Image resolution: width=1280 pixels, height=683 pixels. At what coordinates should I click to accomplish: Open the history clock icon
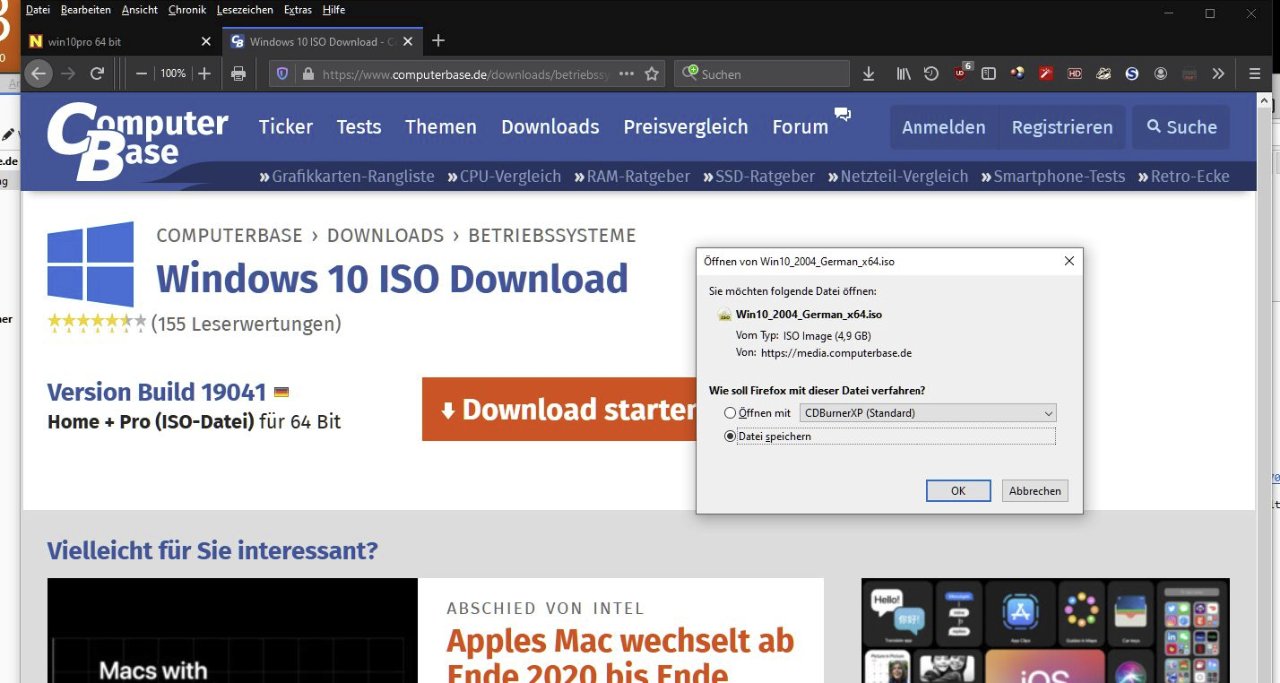931,74
